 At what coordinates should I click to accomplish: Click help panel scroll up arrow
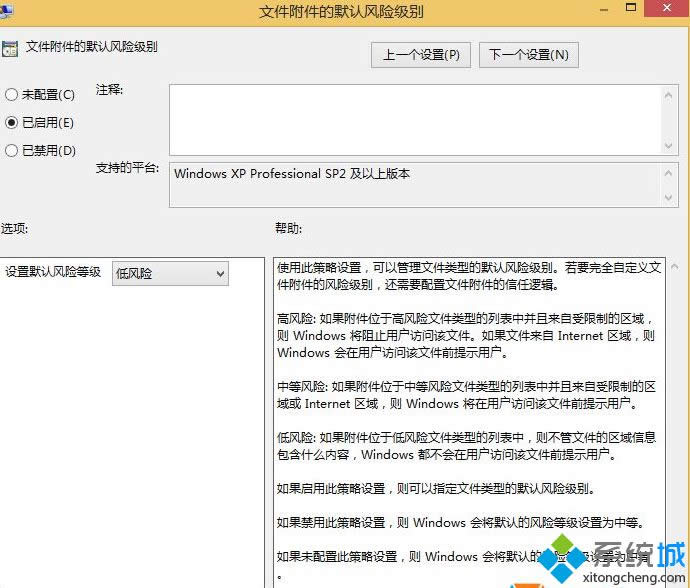click(x=675, y=266)
